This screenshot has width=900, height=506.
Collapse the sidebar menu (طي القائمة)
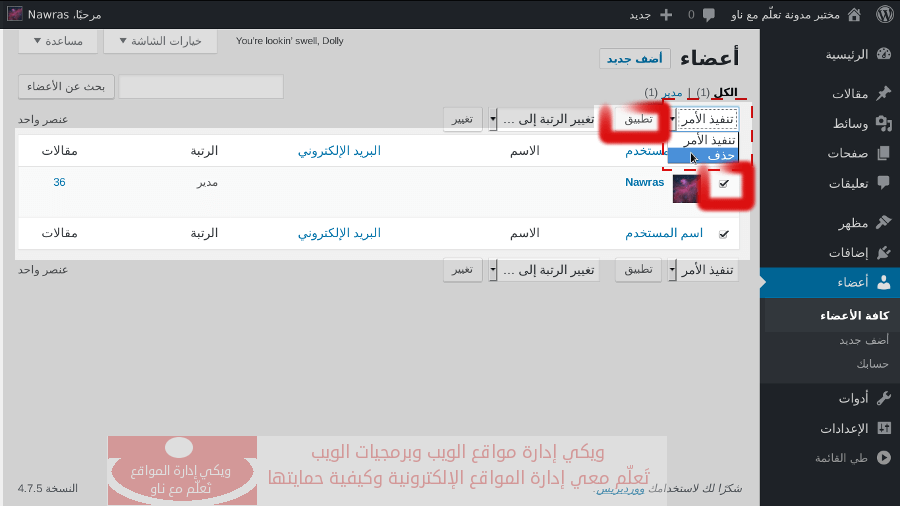[883, 458]
